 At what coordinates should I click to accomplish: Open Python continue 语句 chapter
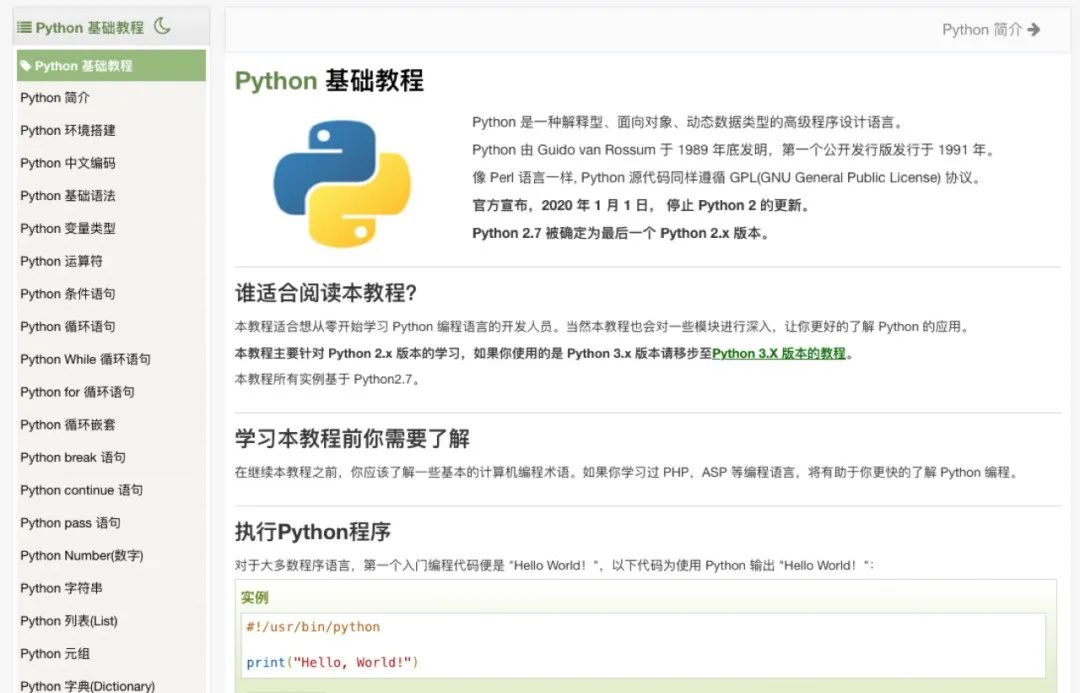(81, 490)
